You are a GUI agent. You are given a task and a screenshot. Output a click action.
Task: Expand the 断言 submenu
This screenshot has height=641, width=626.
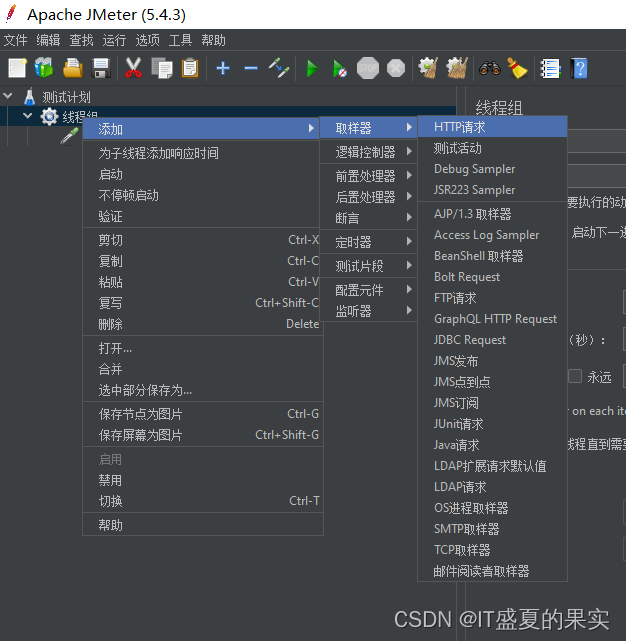pyautogui.click(x=368, y=218)
